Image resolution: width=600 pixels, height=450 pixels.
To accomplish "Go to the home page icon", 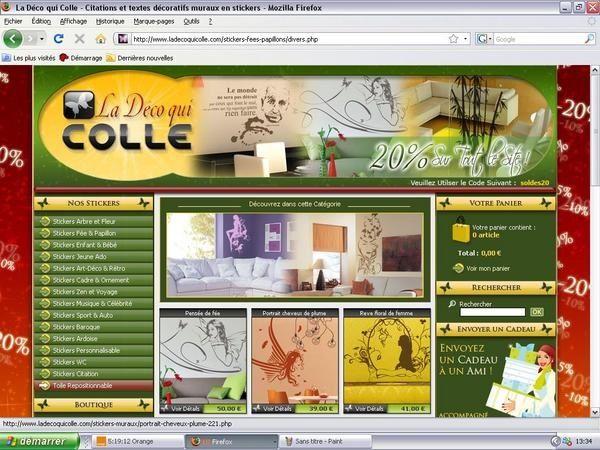I will pyautogui.click(x=101, y=39).
